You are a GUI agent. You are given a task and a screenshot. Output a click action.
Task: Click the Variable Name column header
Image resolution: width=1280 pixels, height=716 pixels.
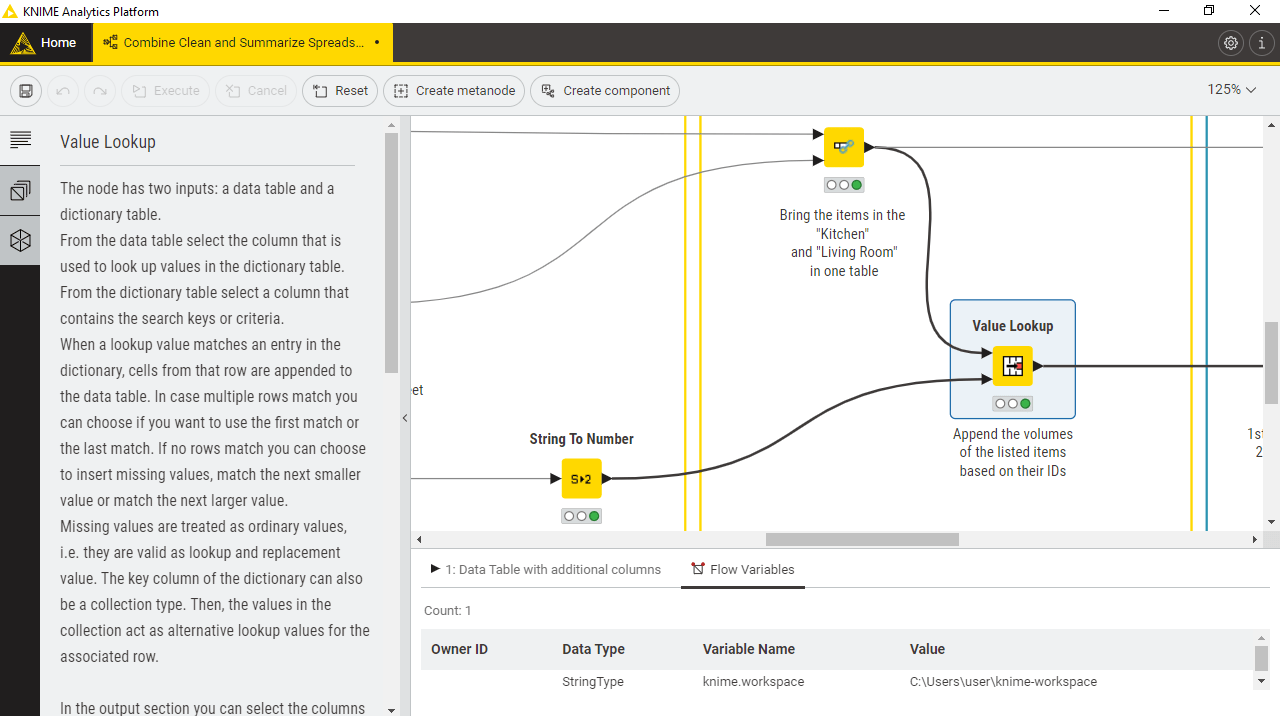tap(749, 649)
